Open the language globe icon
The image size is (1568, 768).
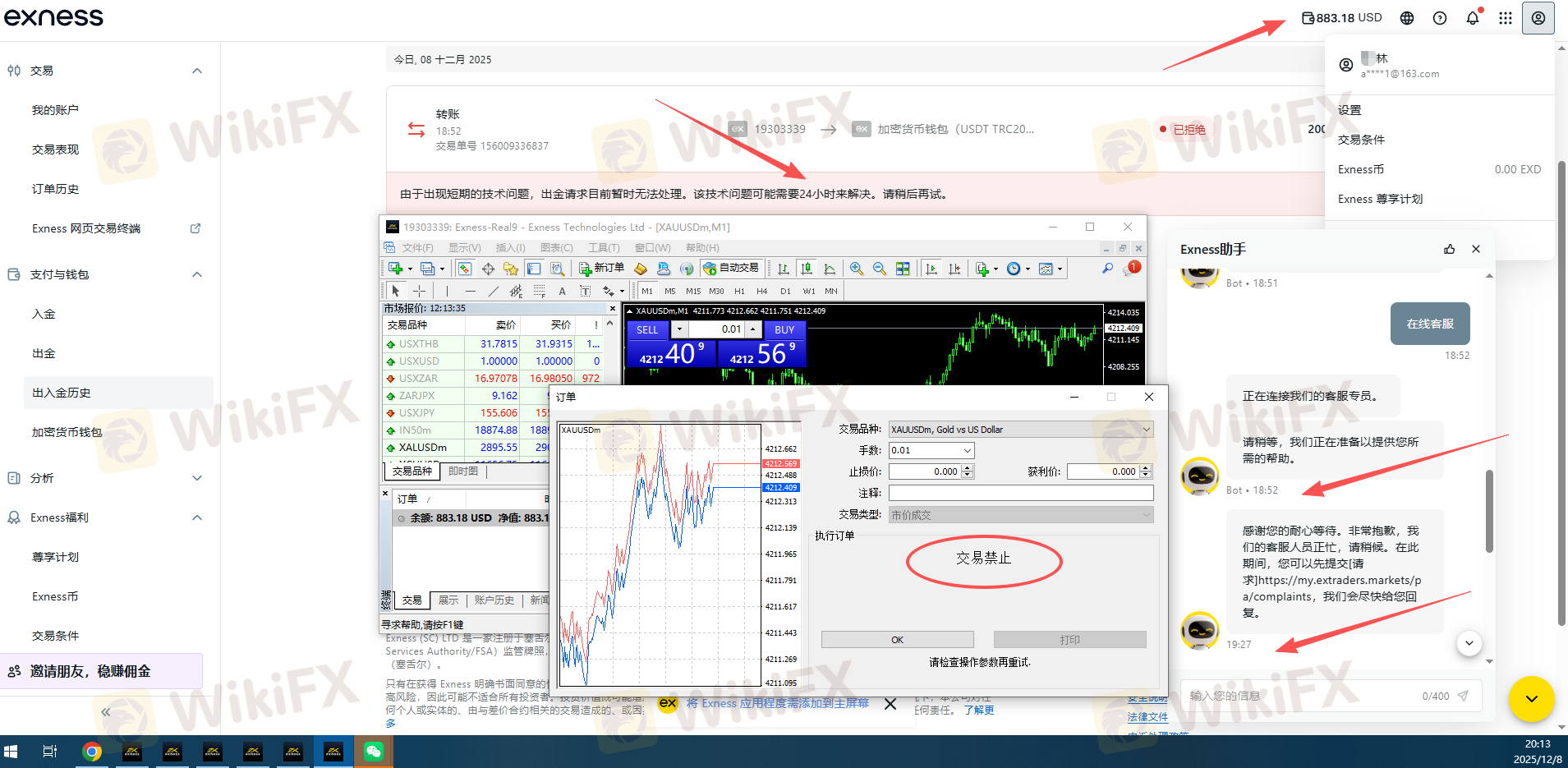1407,18
